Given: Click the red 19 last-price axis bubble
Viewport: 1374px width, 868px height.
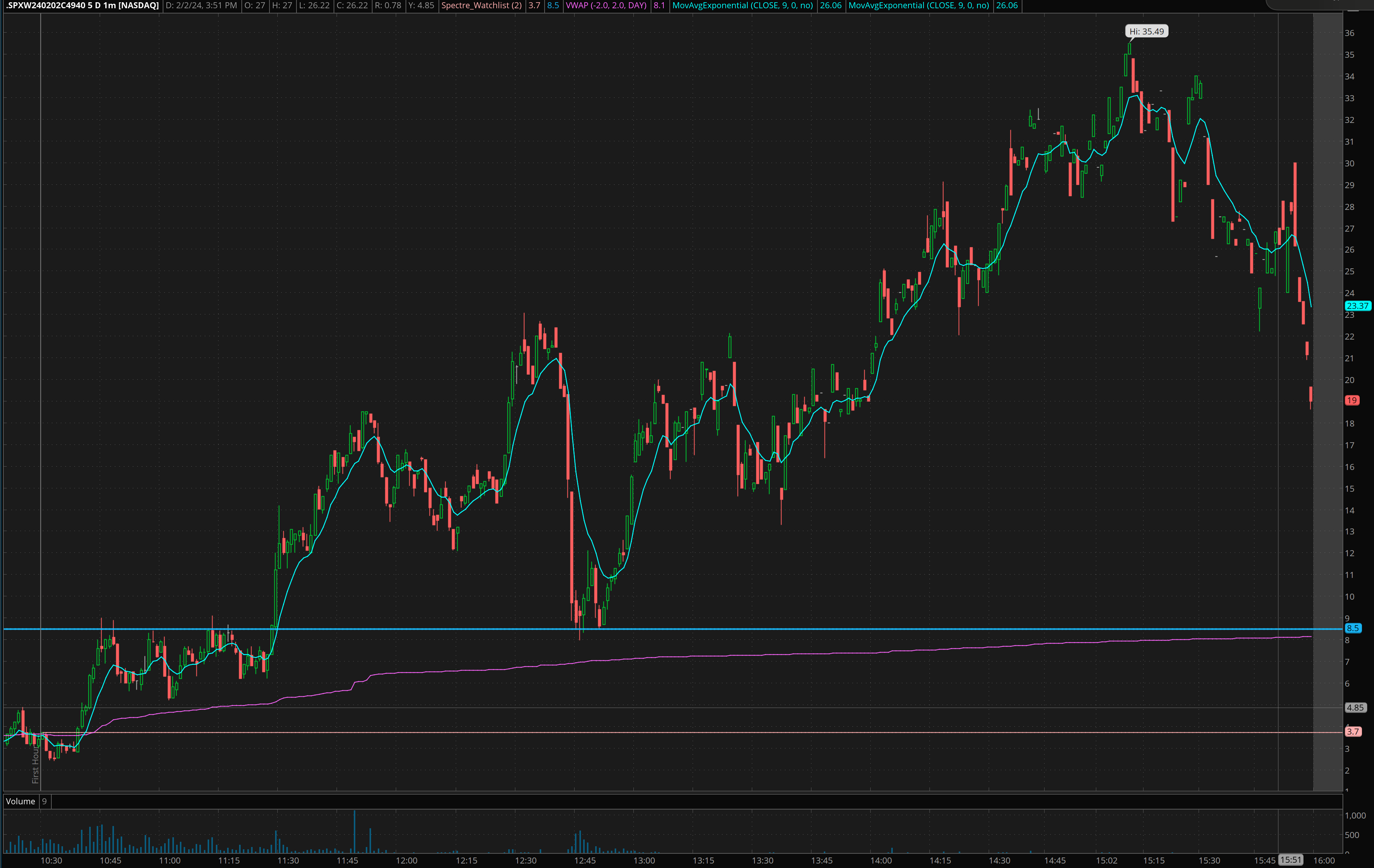Looking at the screenshot, I should pyautogui.click(x=1352, y=401).
